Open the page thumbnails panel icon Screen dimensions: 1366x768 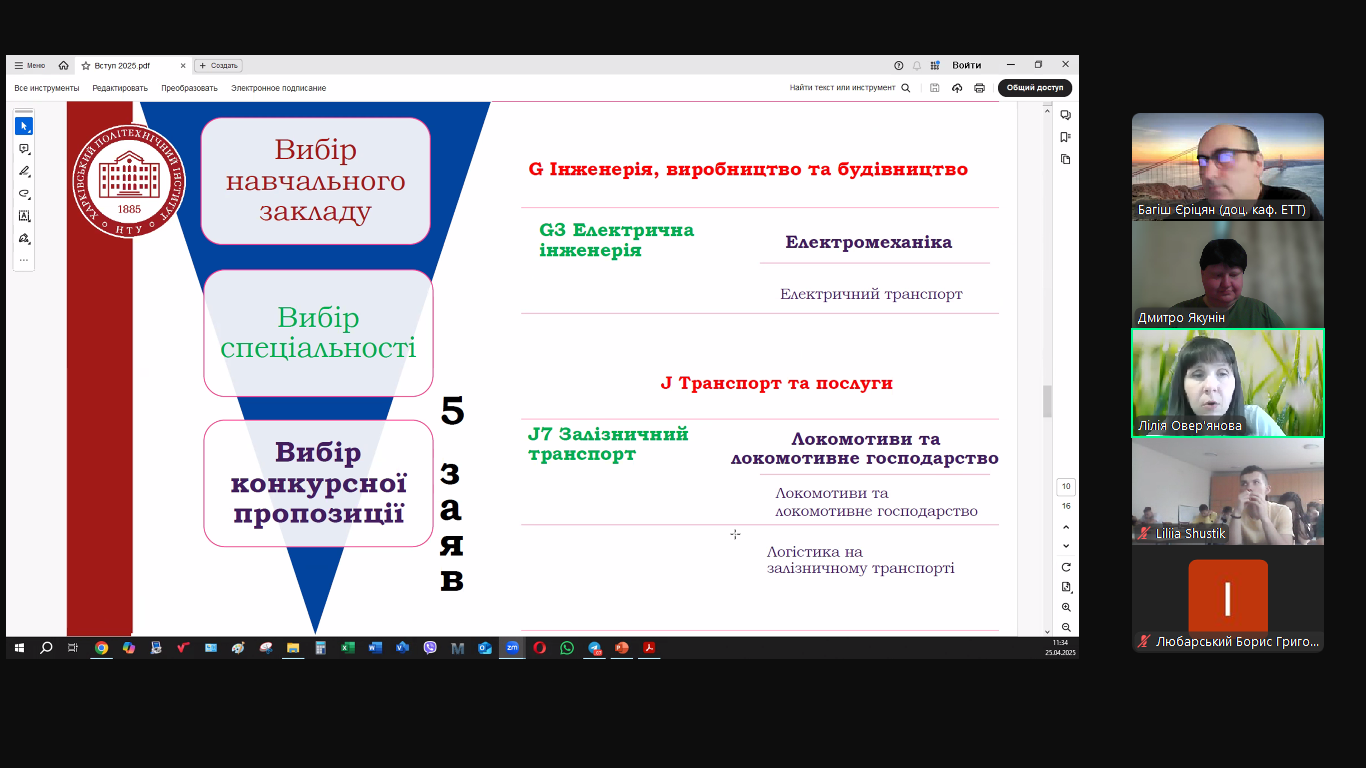(1066, 159)
